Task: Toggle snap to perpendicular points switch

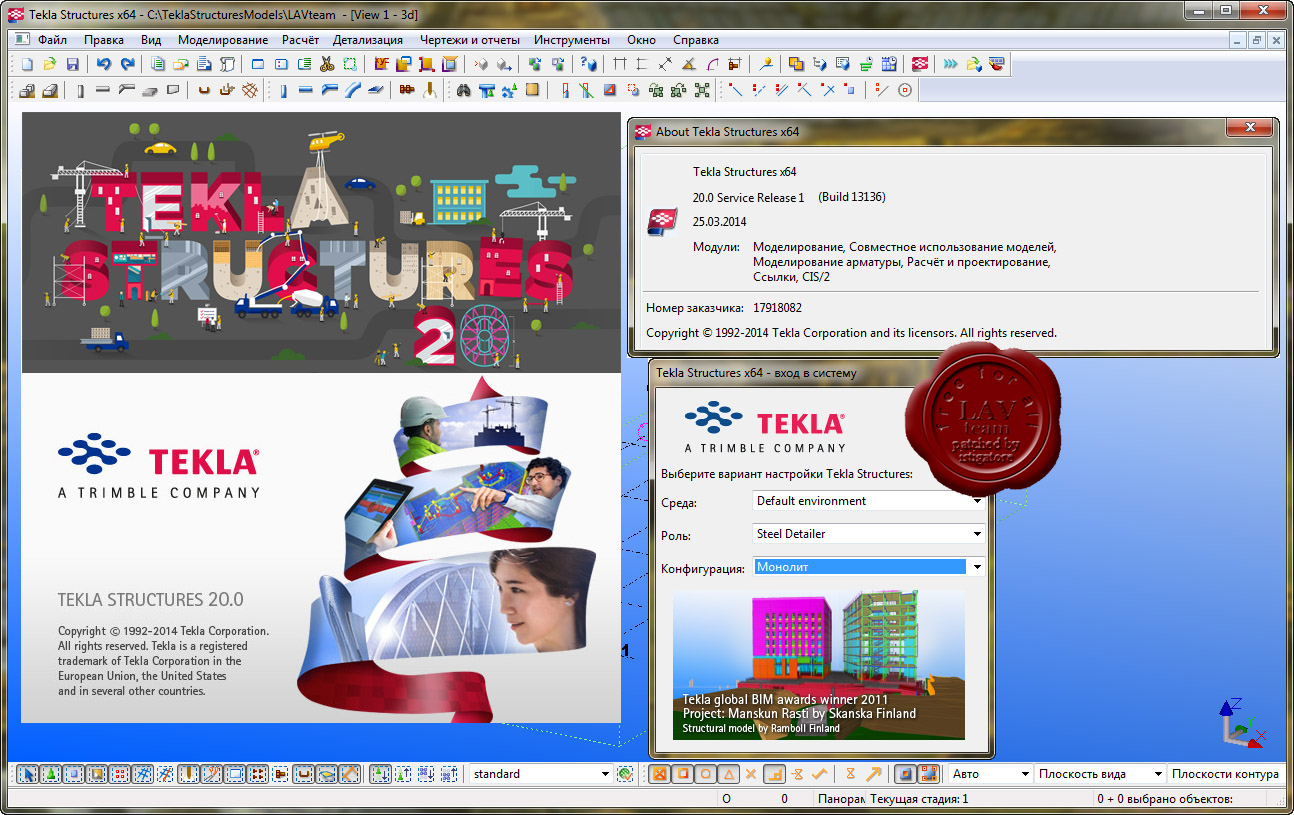Action: [x=776, y=774]
